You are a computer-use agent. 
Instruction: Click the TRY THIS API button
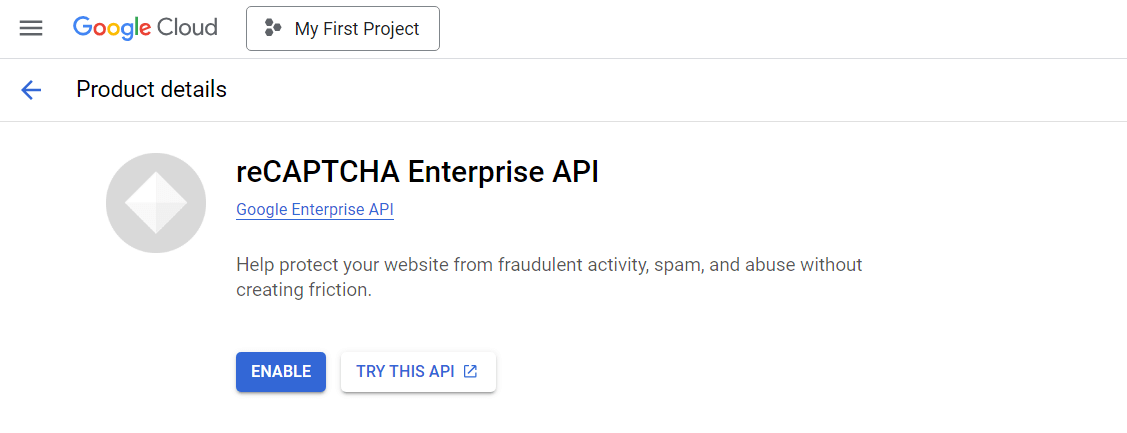(x=417, y=371)
